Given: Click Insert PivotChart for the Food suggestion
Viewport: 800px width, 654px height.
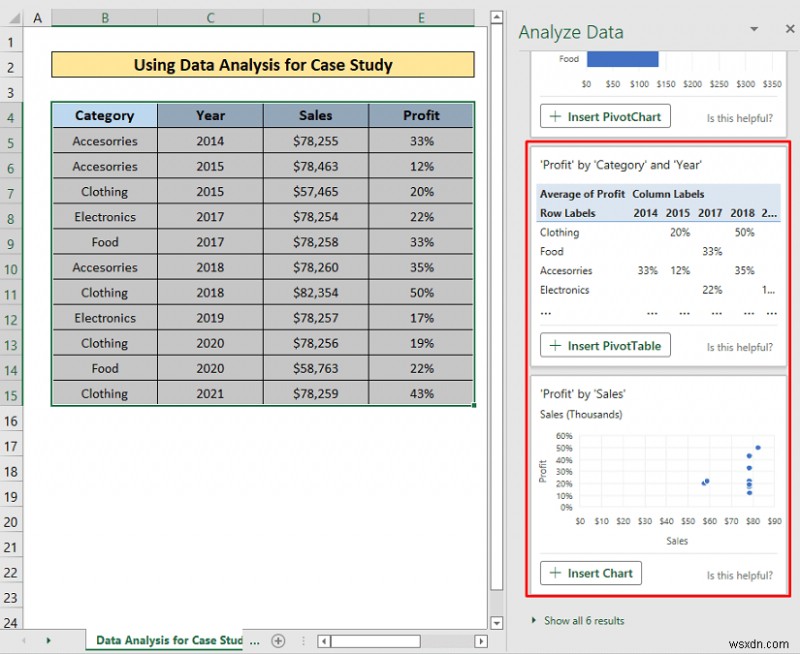Looking at the screenshot, I should click(x=604, y=116).
